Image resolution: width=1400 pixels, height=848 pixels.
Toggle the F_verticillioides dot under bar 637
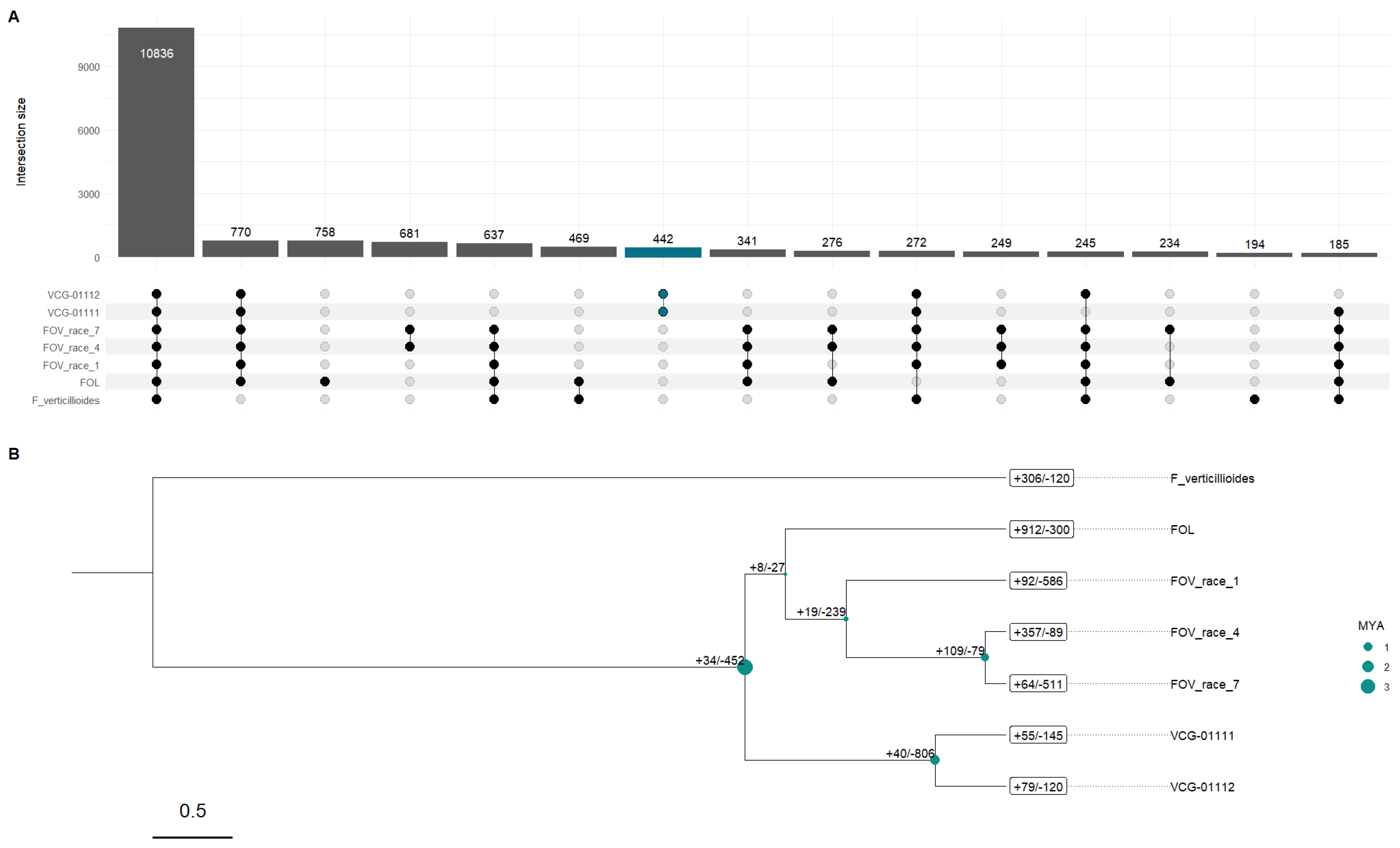493,399
